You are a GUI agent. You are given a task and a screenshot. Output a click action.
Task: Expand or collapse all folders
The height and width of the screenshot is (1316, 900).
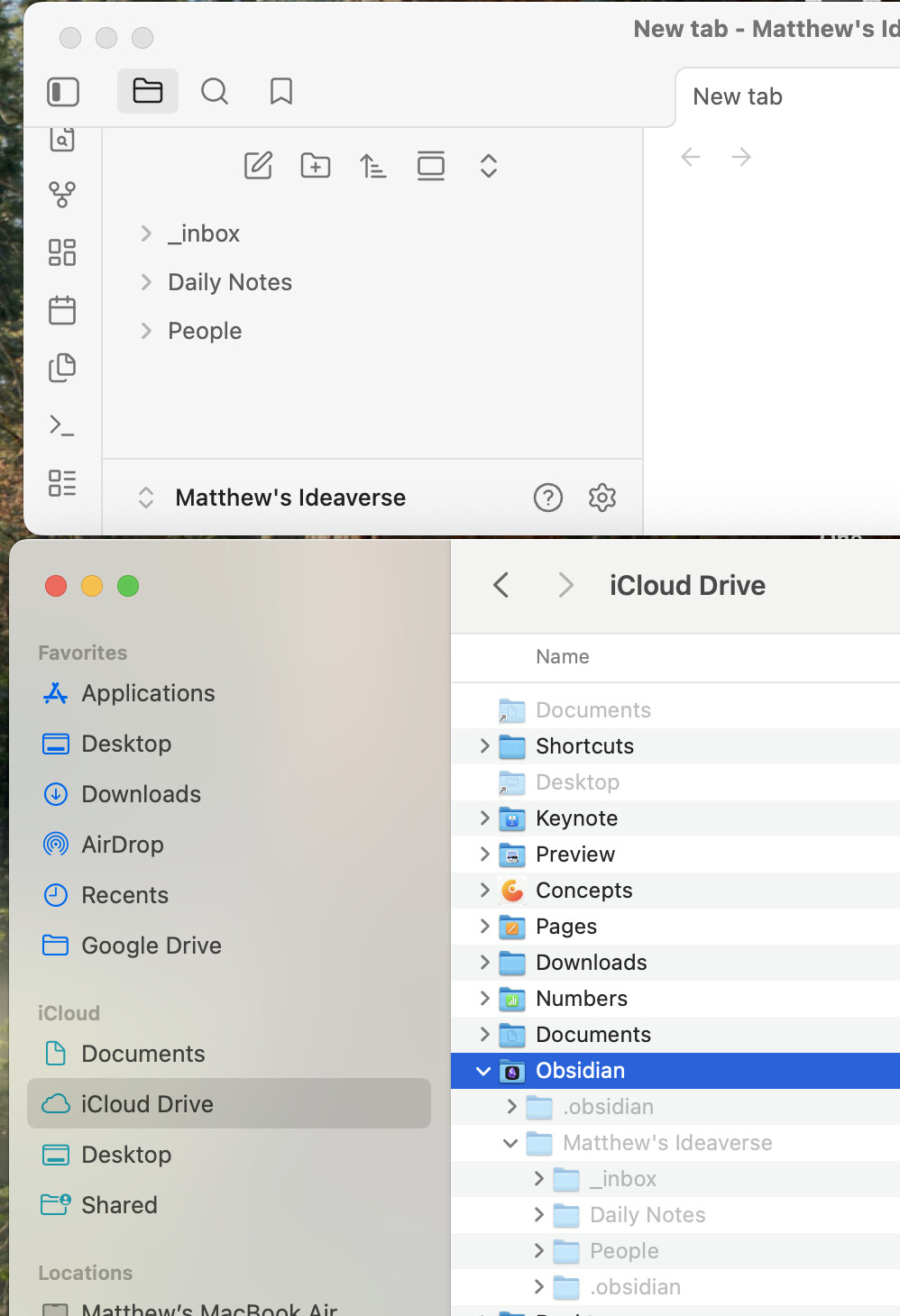[x=489, y=166]
